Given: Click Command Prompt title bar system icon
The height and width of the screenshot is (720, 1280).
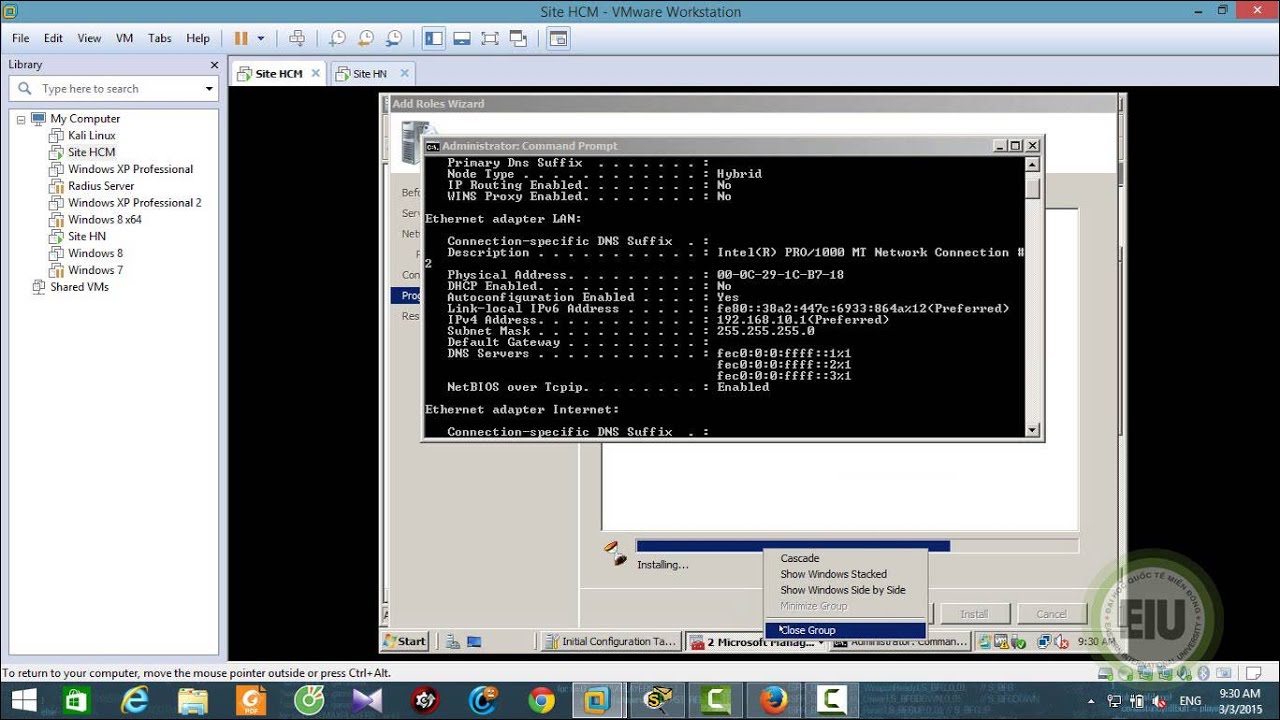Looking at the screenshot, I should pyautogui.click(x=432, y=146).
